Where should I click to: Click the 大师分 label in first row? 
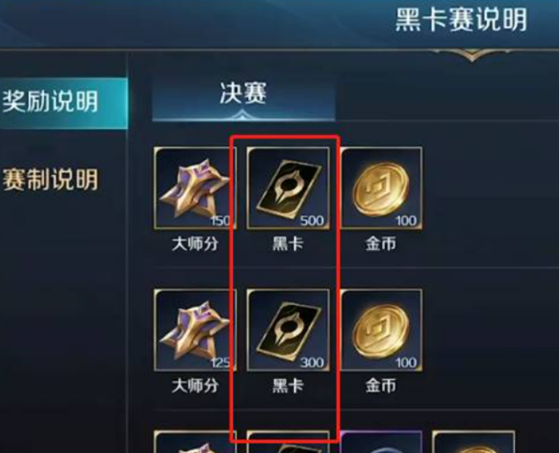[195, 244]
